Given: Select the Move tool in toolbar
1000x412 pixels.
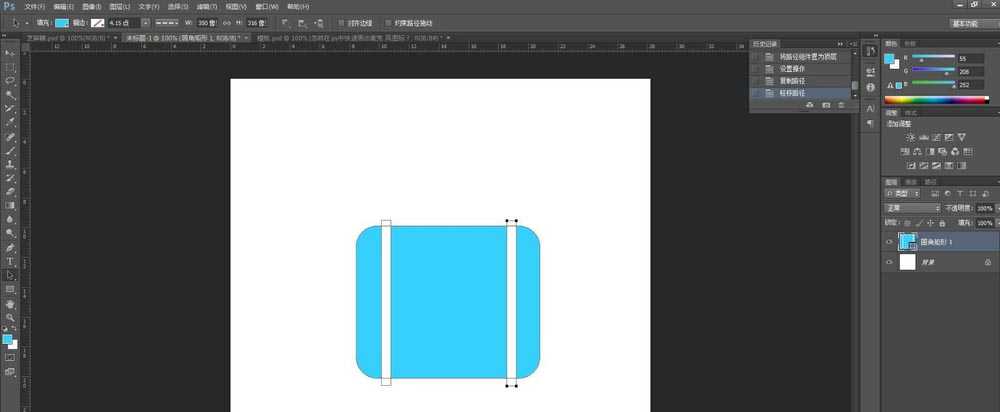Looking at the screenshot, I should (x=10, y=52).
